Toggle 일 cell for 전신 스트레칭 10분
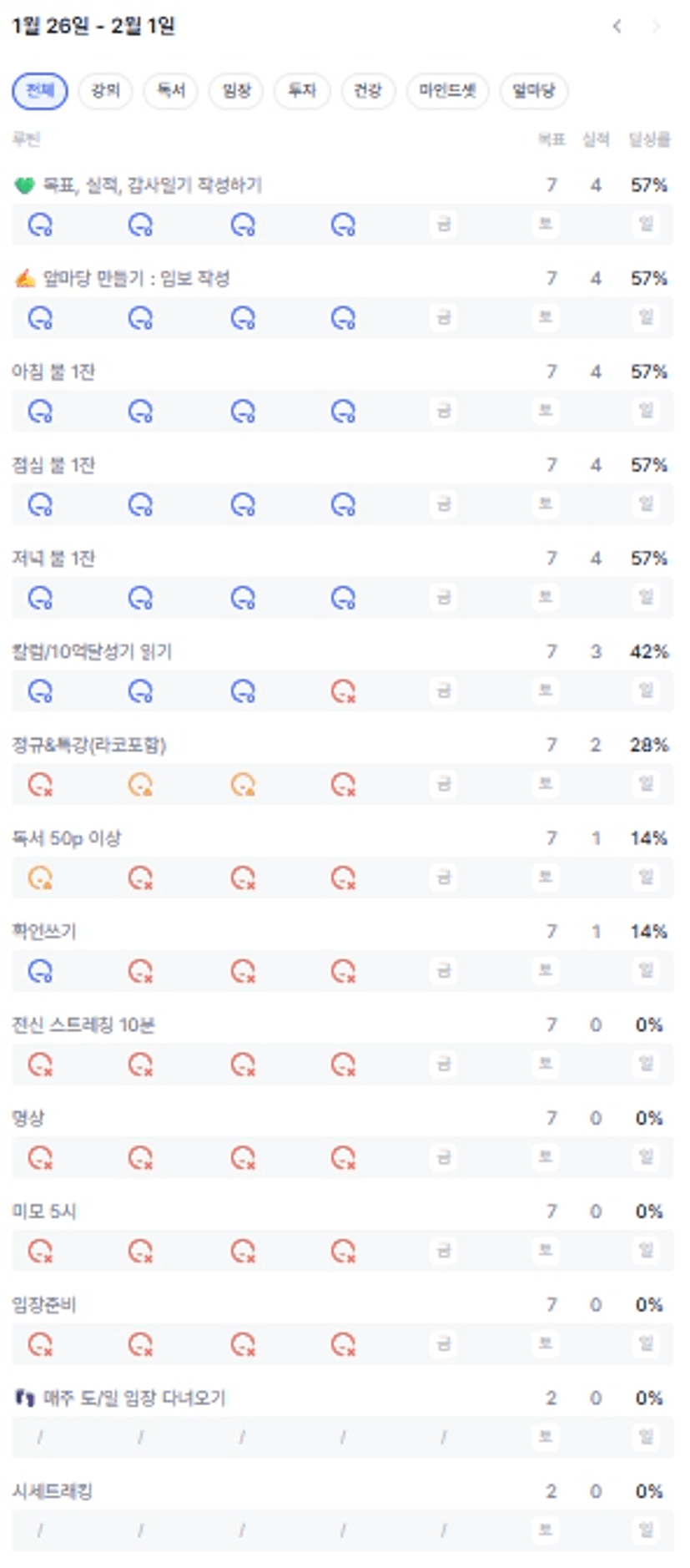The height and width of the screenshot is (1568, 690). pyautogui.click(x=647, y=1064)
